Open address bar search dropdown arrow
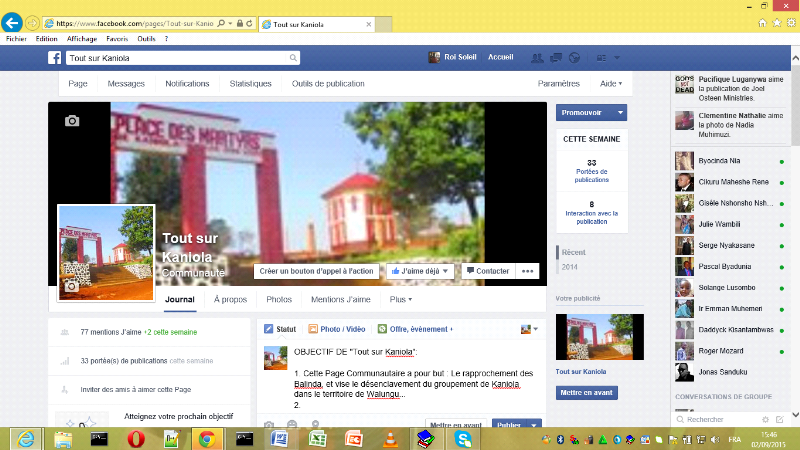This screenshot has width=800, height=450. pos(231,23)
